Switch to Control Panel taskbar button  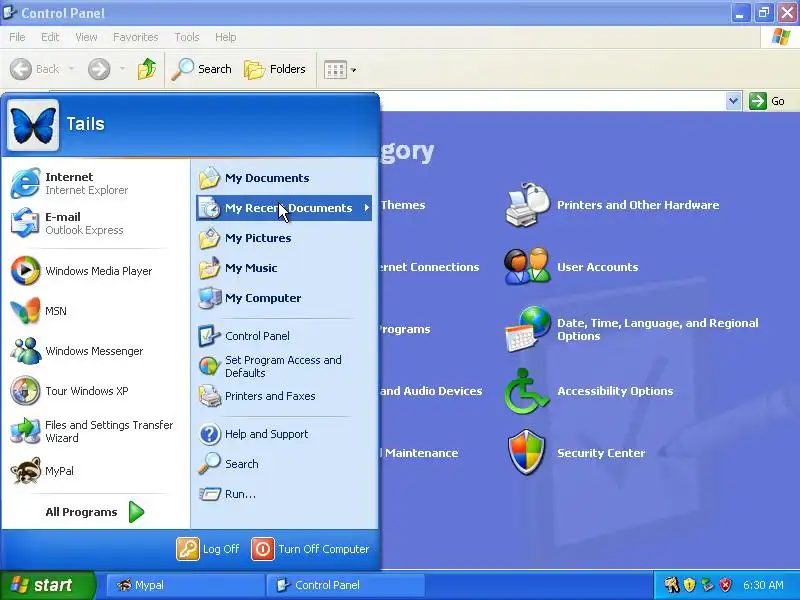pyautogui.click(x=345, y=585)
